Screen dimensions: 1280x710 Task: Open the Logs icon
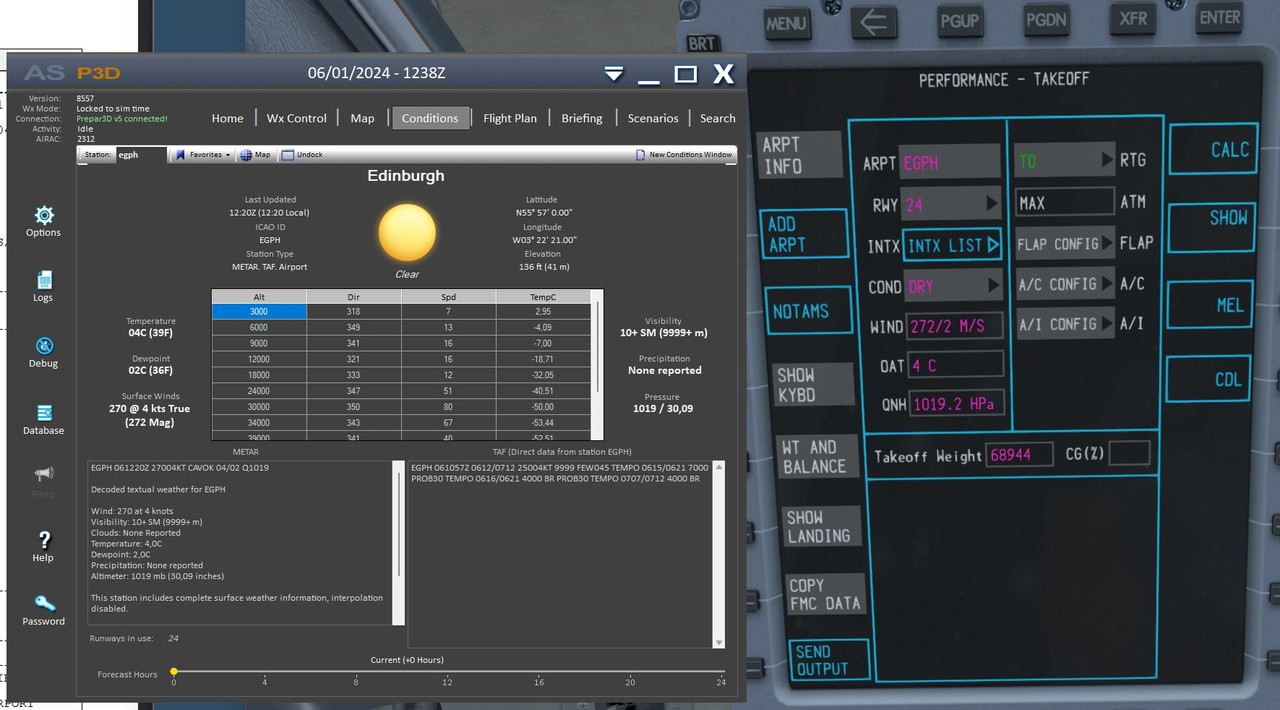pyautogui.click(x=44, y=280)
